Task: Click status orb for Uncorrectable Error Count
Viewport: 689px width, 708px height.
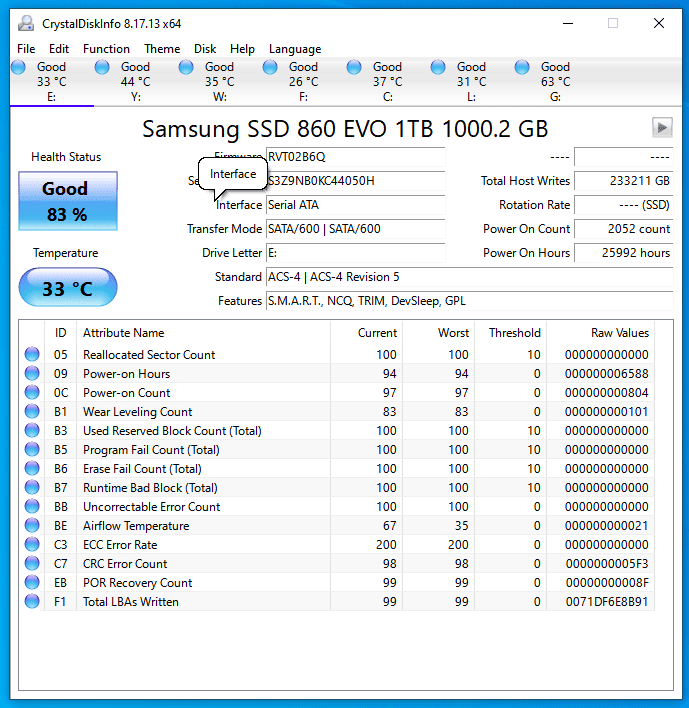Action: click(x=32, y=506)
